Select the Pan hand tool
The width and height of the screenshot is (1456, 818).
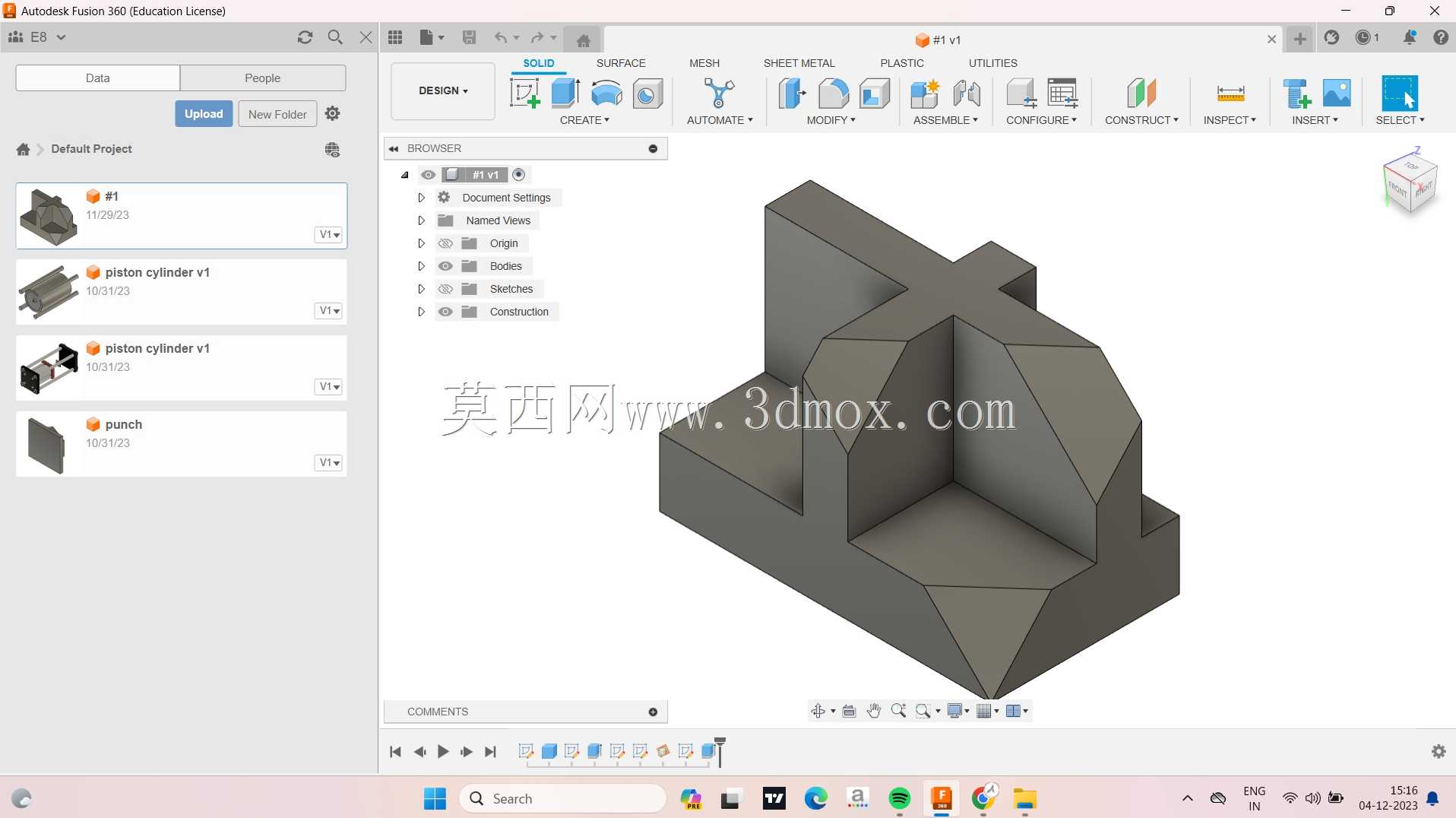coord(874,711)
